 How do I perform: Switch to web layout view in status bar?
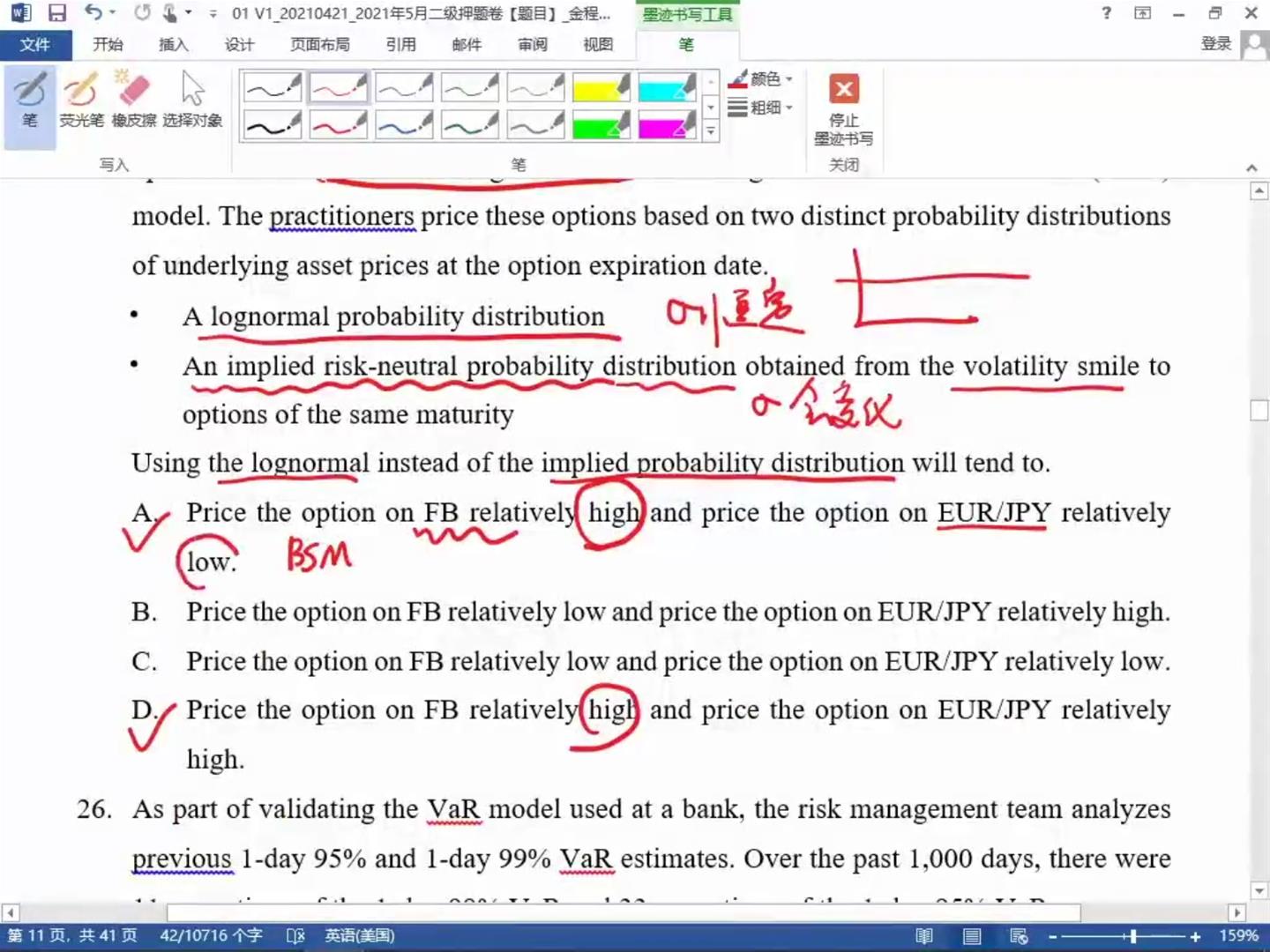[1019, 936]
